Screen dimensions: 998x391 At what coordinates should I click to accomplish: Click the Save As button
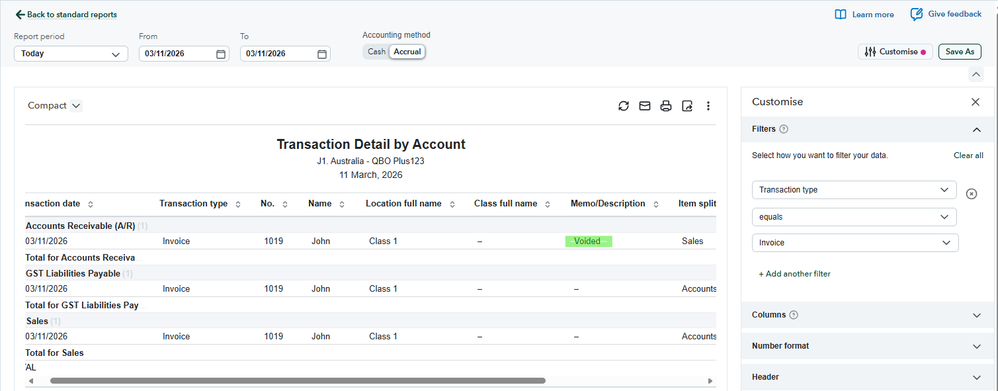[x=959, y=52]
